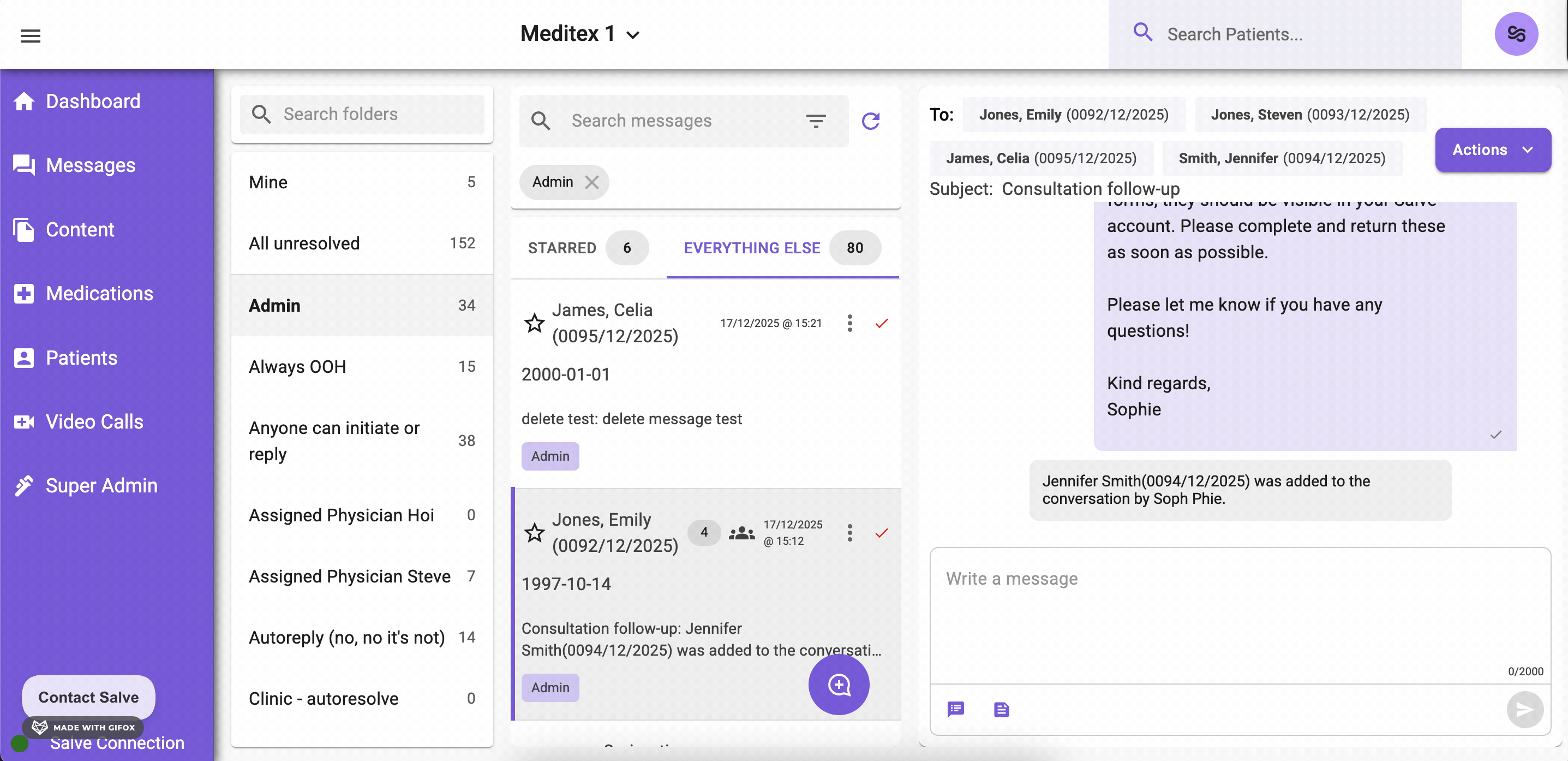Click the Write a message text field

1240,615
